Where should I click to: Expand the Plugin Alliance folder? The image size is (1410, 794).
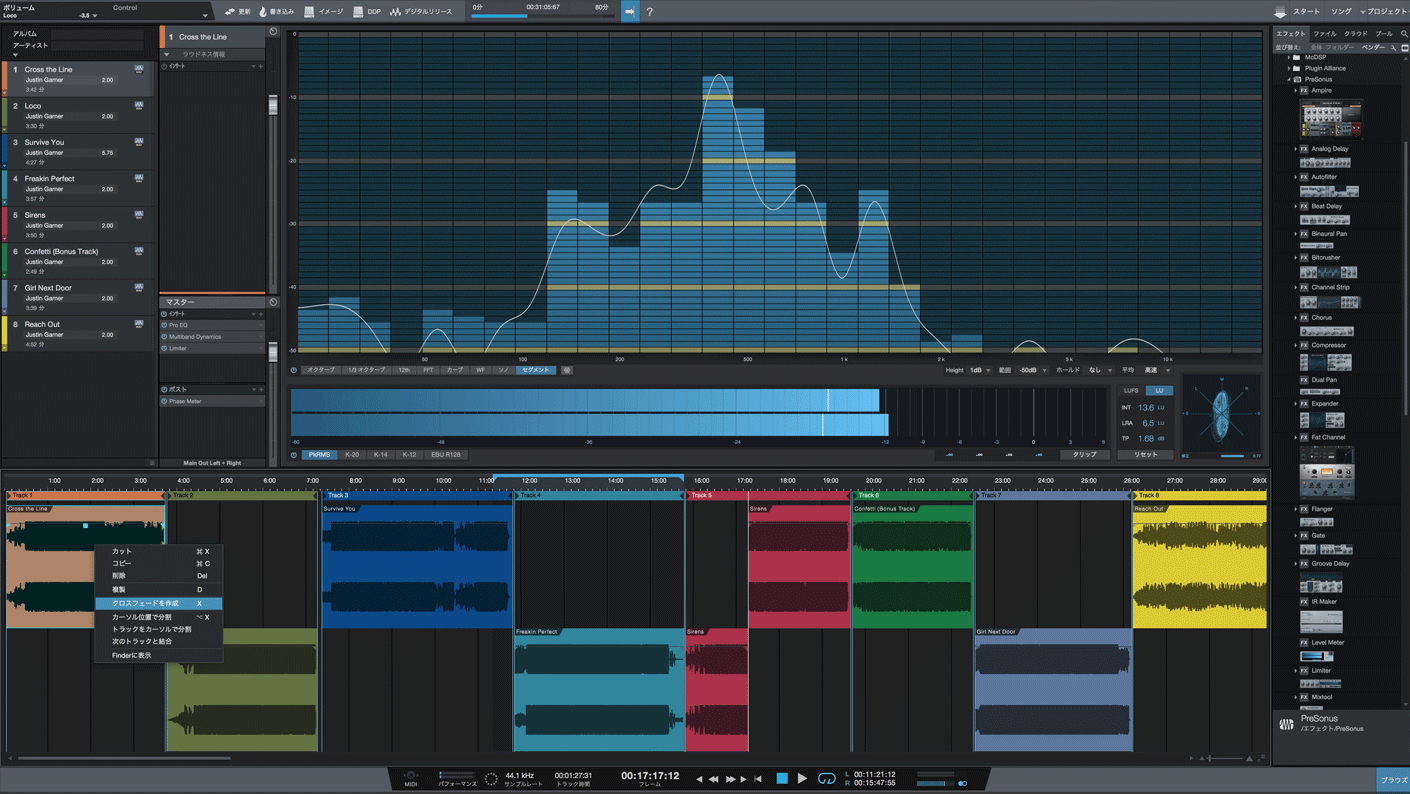coord(1289,68)
